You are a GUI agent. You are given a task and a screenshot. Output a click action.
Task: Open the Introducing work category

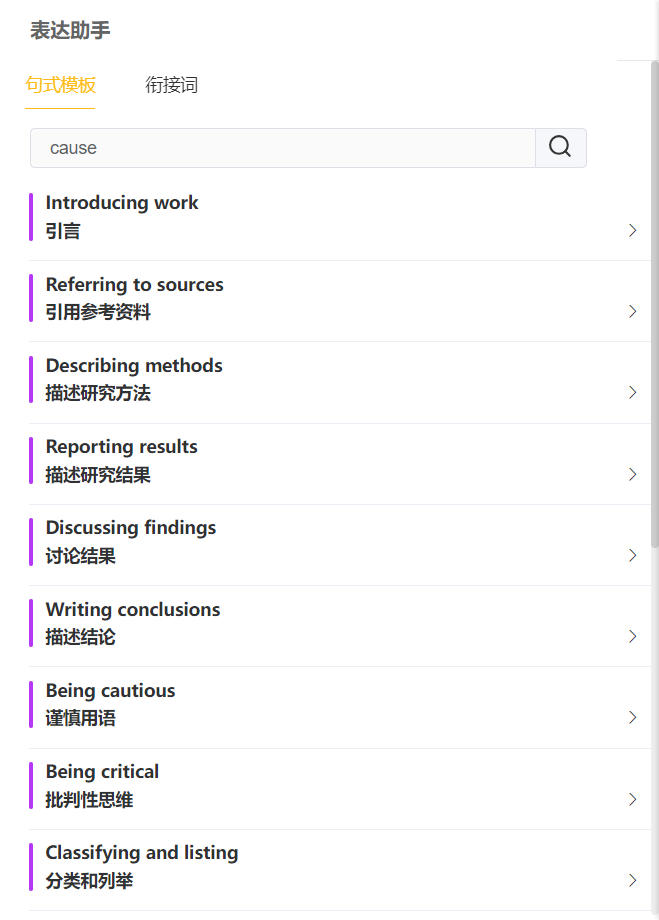click(122, 216)
